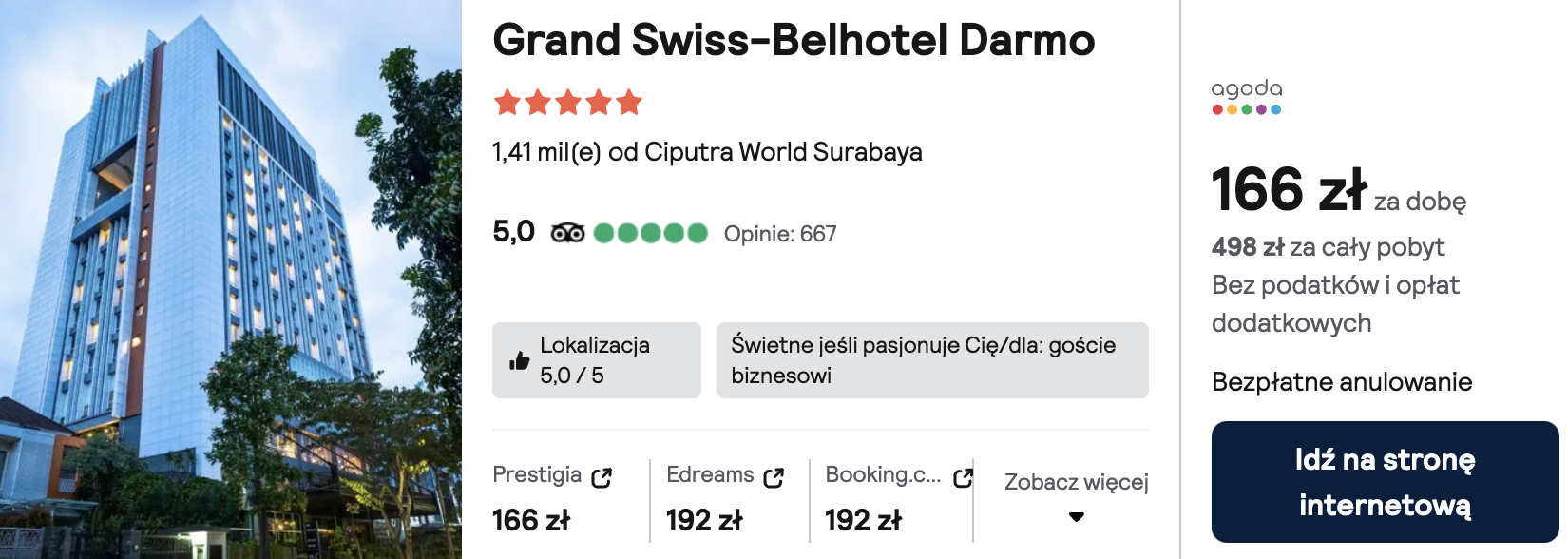Open the Opinie: 667 reviews link
The image size is (1568, 559).
(x=780, y=234)
